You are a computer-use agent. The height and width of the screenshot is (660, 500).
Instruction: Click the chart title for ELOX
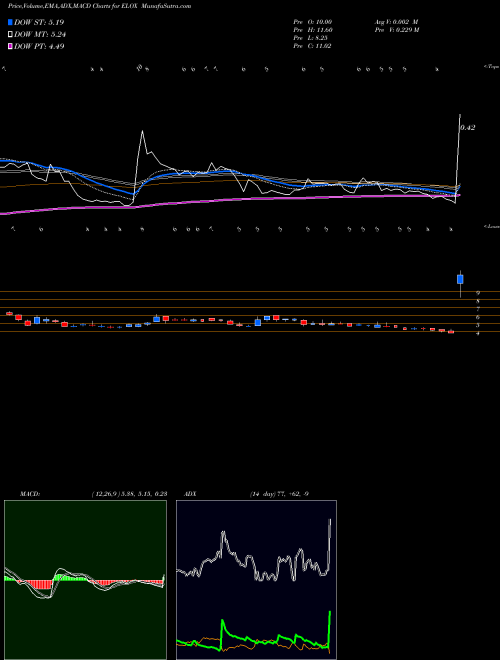tap(99, 6)
